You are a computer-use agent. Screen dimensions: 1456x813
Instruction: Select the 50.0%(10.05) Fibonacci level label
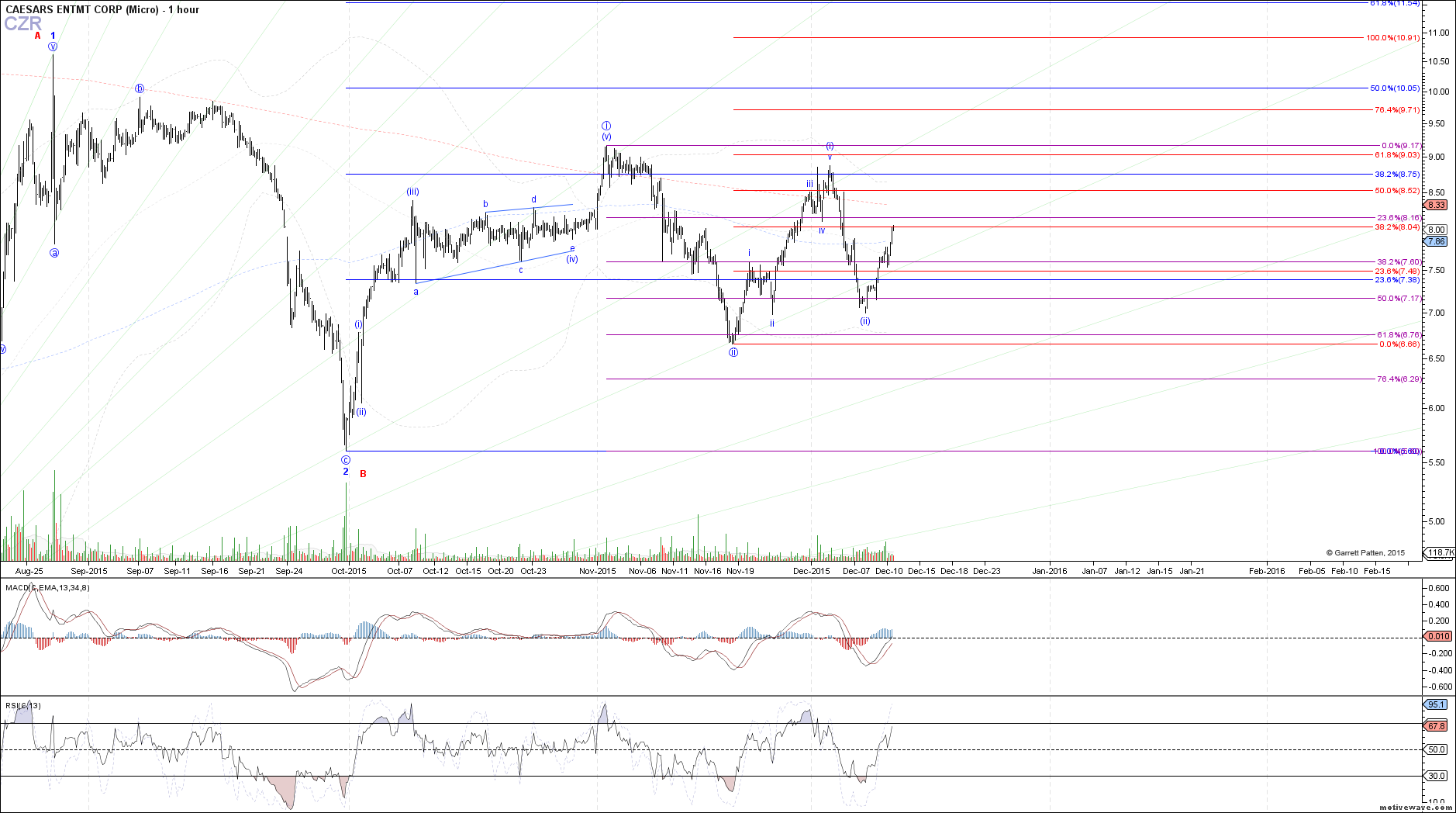point(1395,88)
